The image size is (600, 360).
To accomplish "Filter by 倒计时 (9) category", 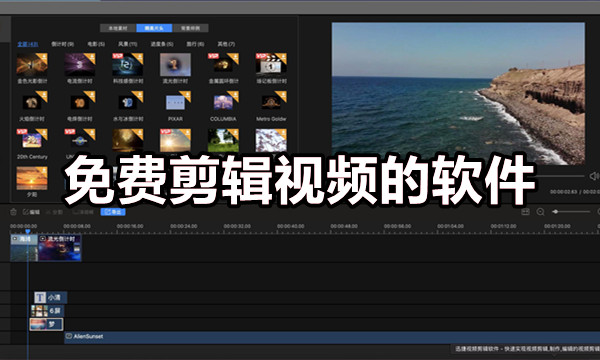I will 63,44.
